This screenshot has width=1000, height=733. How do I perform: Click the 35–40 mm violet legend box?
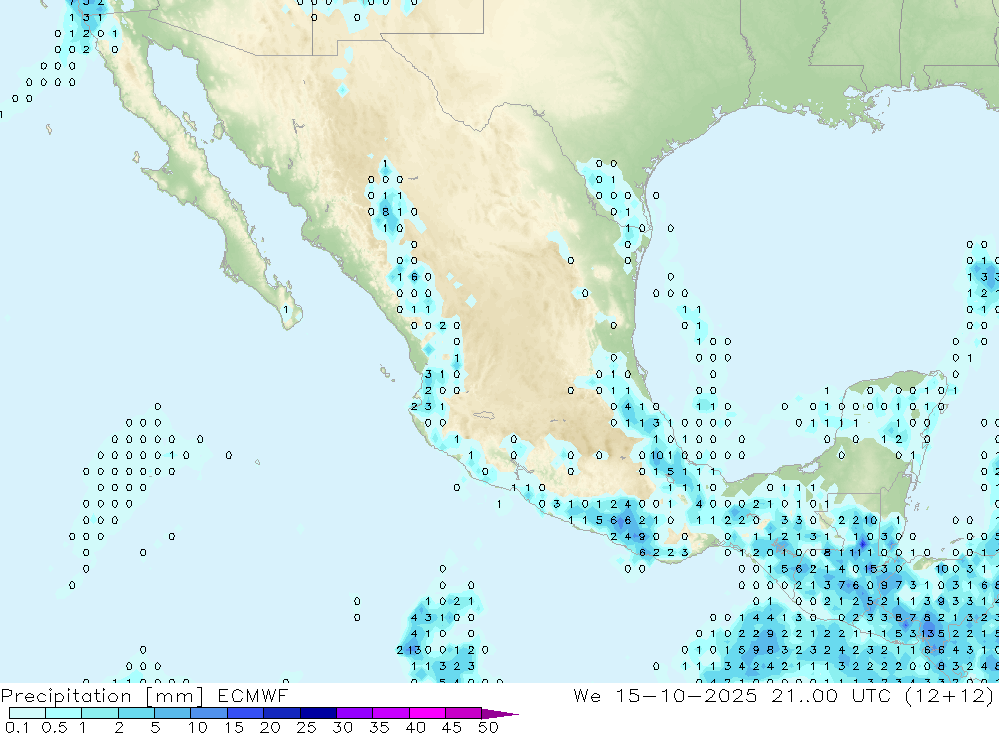tap(390, 713)
